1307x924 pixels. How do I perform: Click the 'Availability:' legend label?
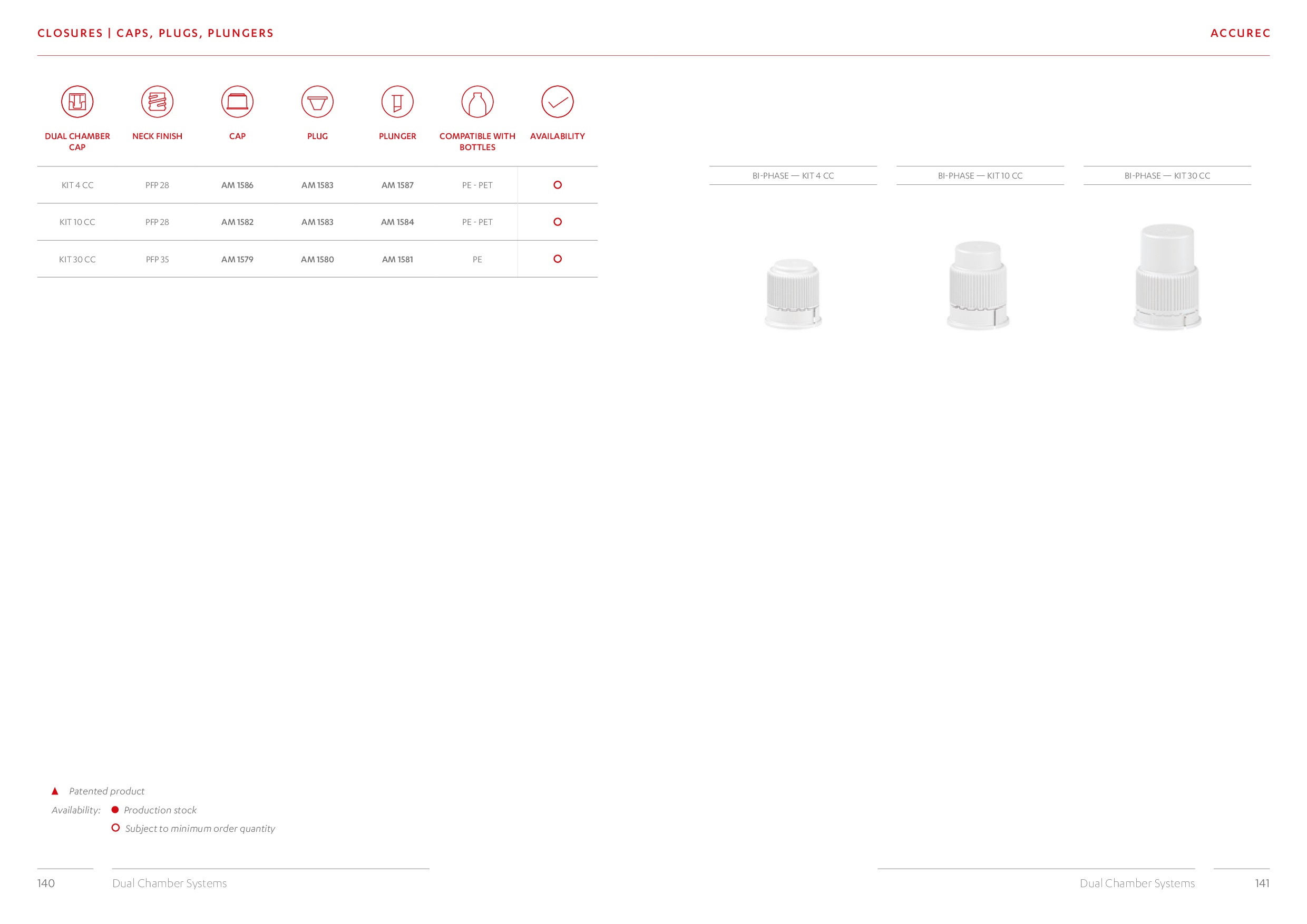point(76,810)
